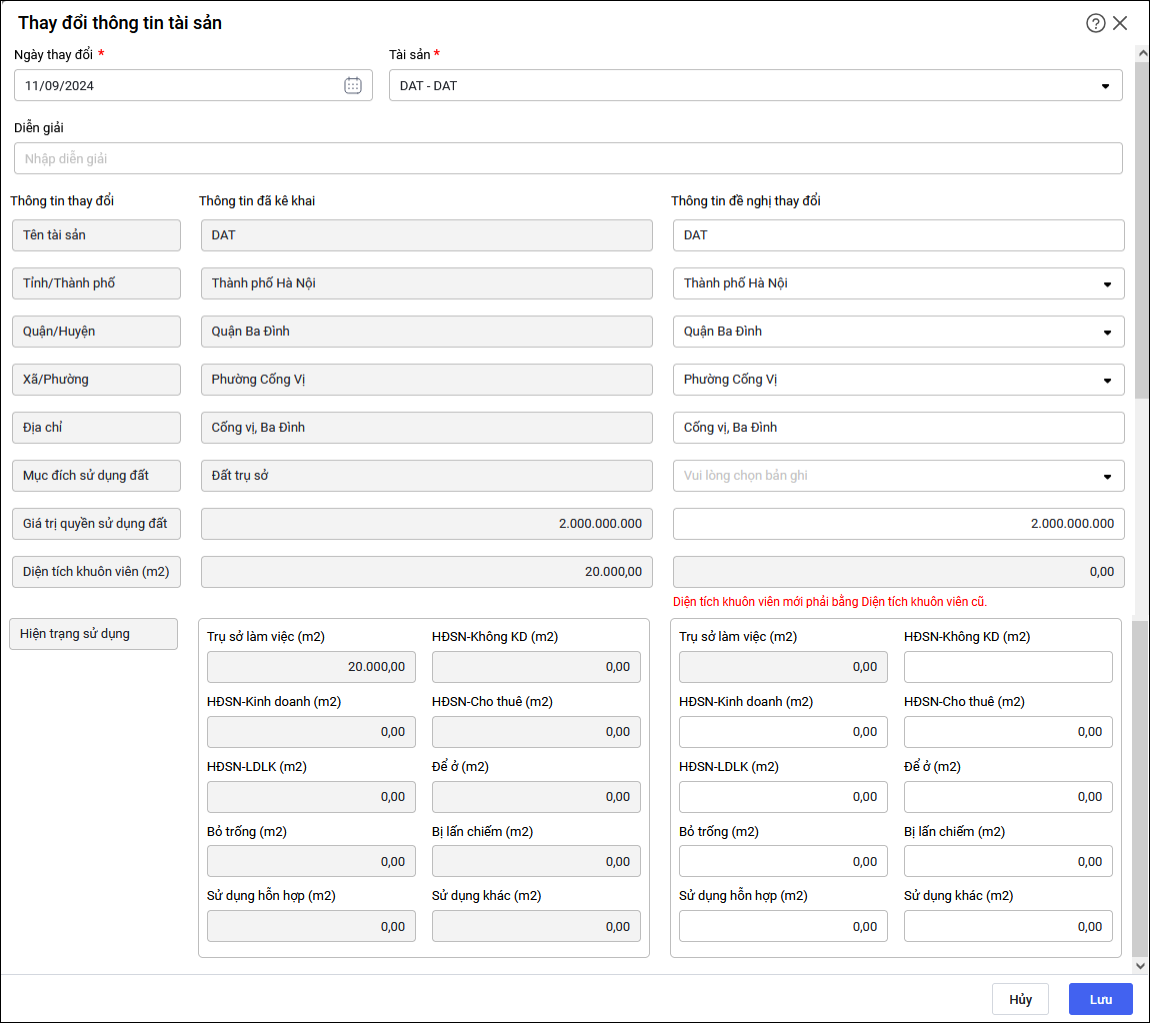Screen dimensions: 1150x1023
Task: Click the proposed Giá trị quyền sử dụng đất field
Action: pos(898,524)
